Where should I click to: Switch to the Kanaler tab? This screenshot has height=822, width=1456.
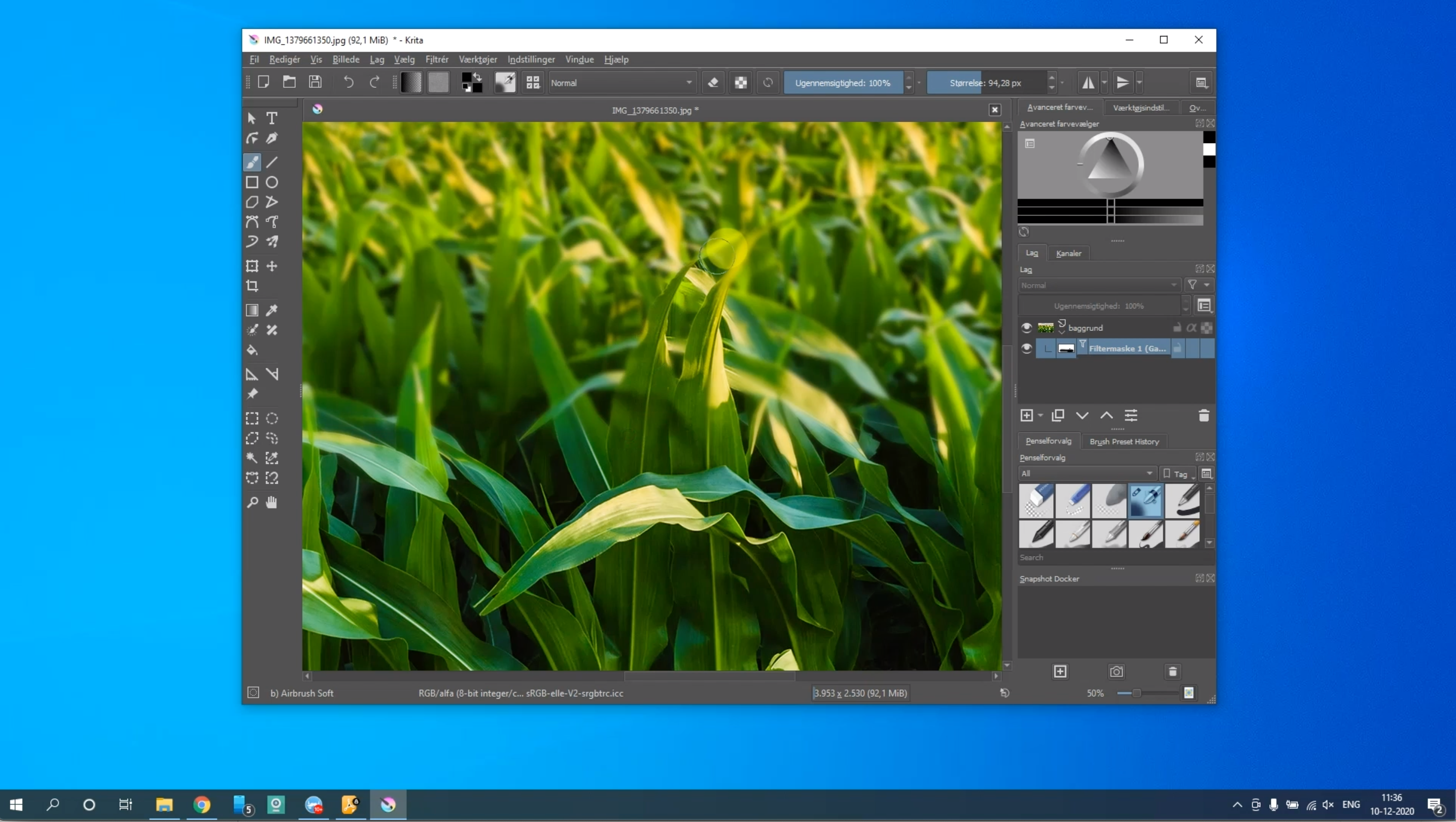click(x=1068, y=253)
